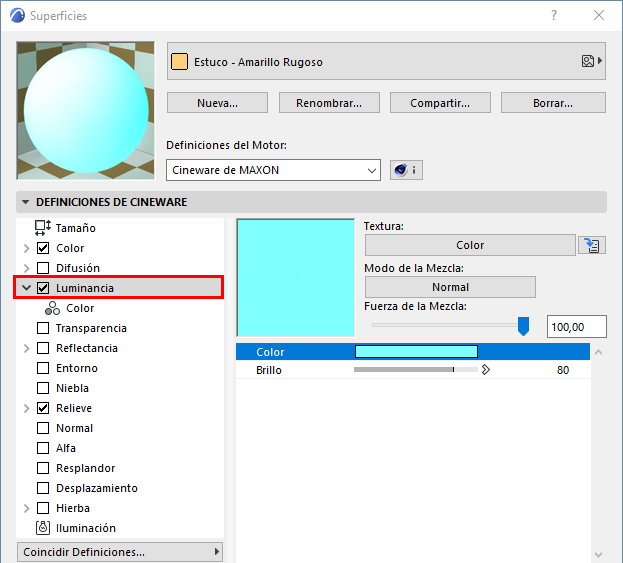Image resolution: width=623 pixels, height=563 pixels.
Task: Select the Tamaño row
Action: 120,228
